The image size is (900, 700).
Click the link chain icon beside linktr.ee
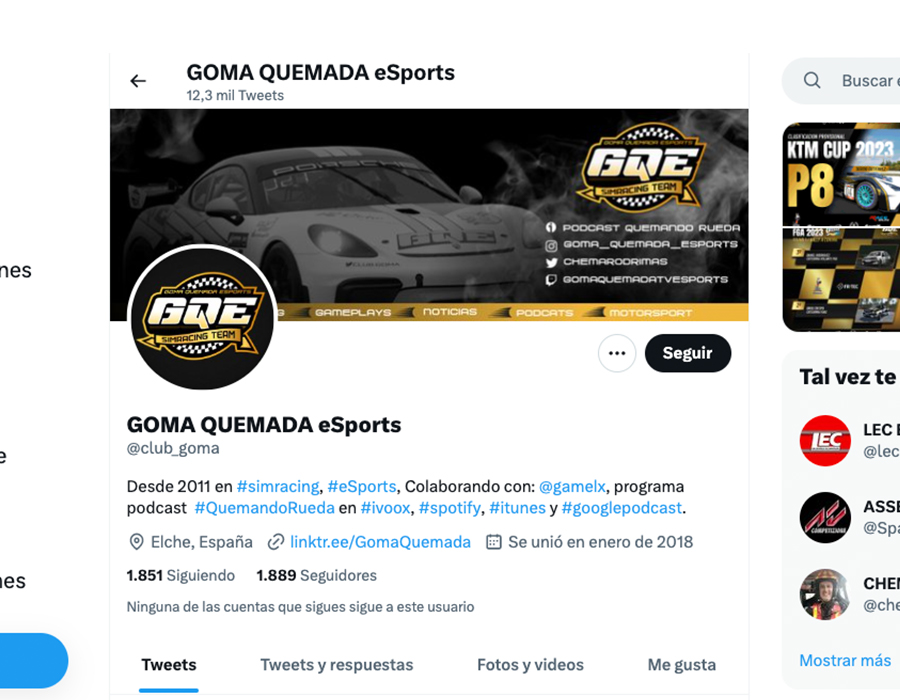pos(276,542)
